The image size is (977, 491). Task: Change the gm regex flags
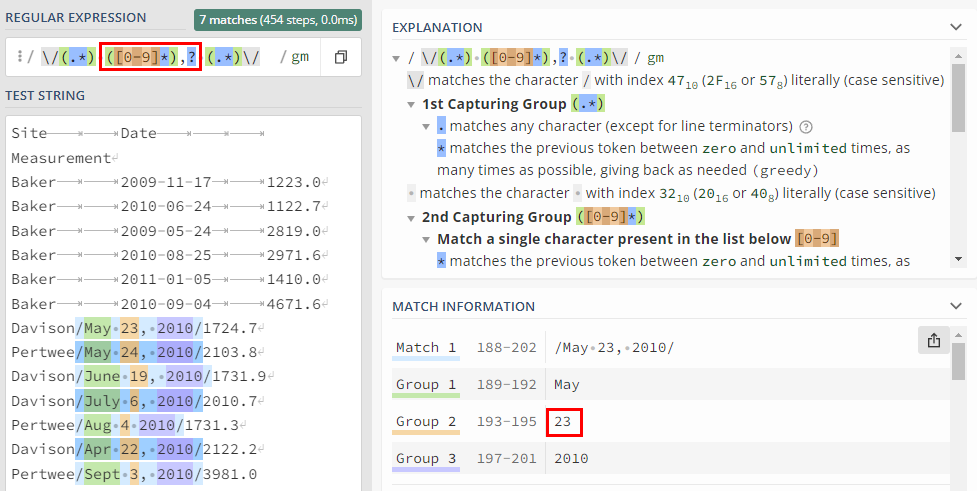(x=300, y=57)
